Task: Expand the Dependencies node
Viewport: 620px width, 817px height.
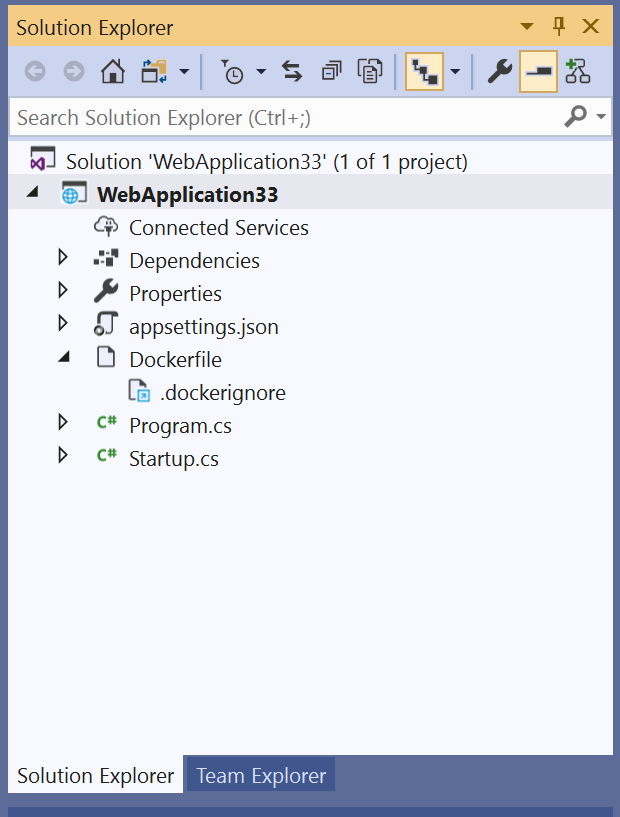Action: pyautogui.click(x=63, y=260)
